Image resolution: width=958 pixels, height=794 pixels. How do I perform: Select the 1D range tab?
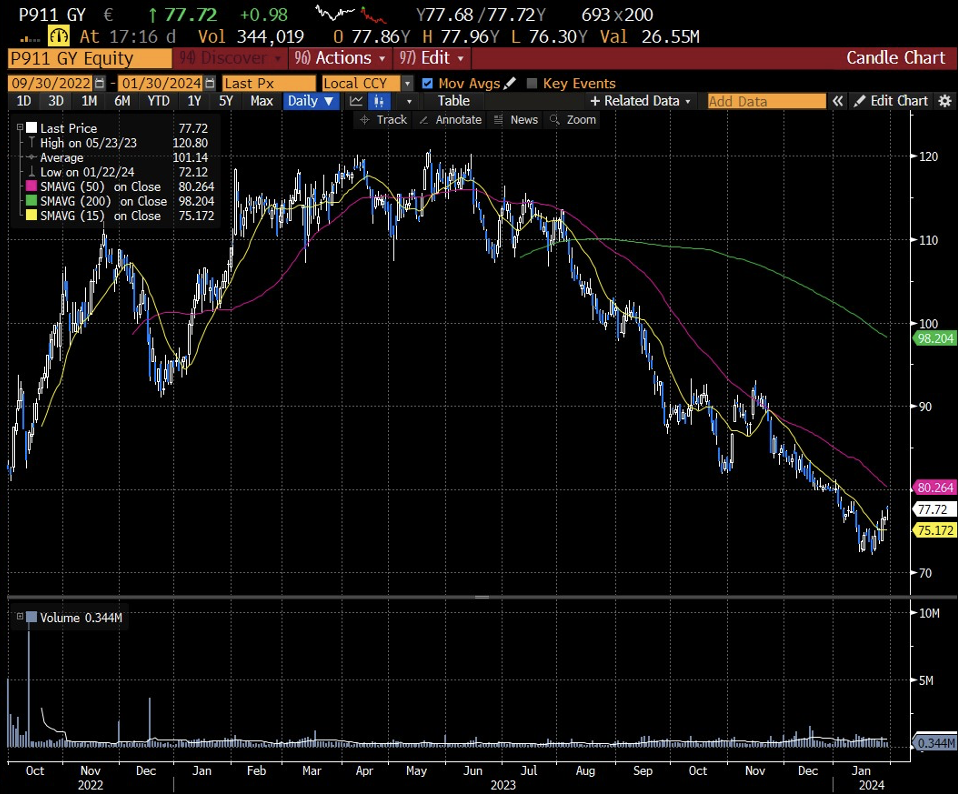(x=24, y=101)
